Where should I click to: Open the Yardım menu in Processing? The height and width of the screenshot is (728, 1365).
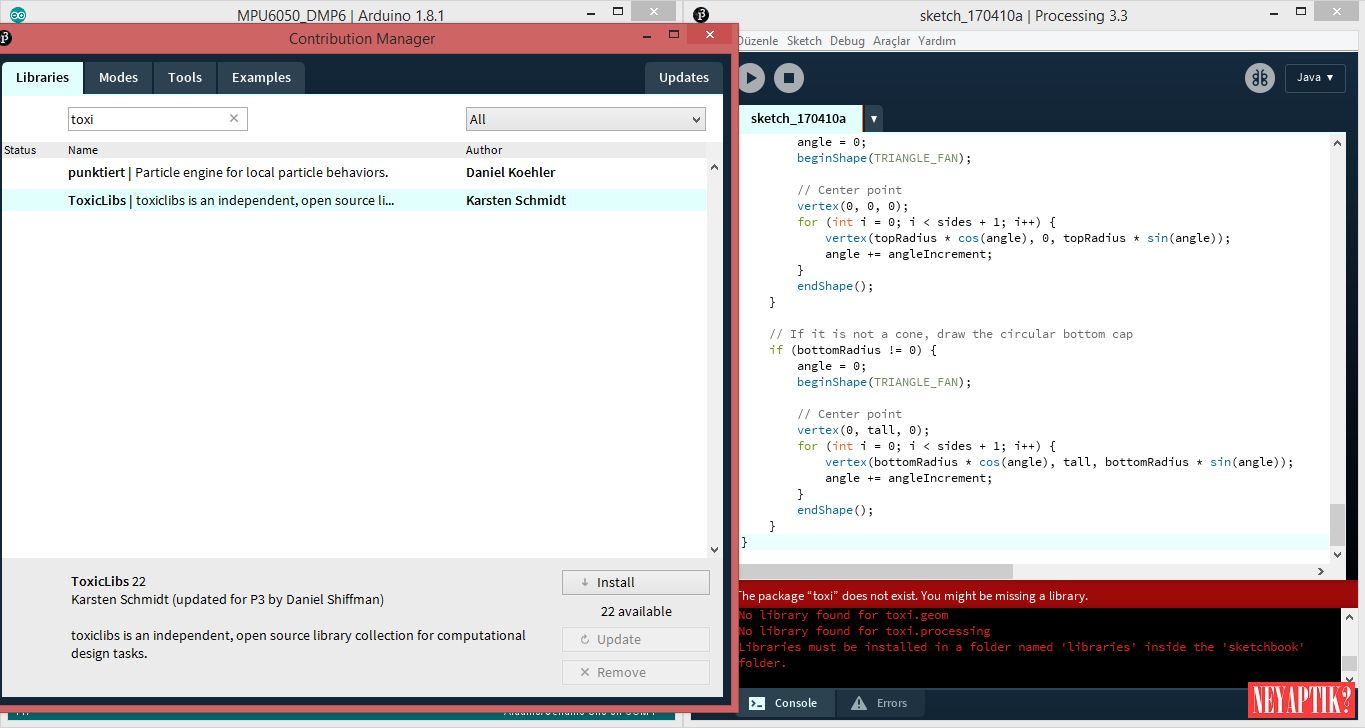click(x=937, y=41)
